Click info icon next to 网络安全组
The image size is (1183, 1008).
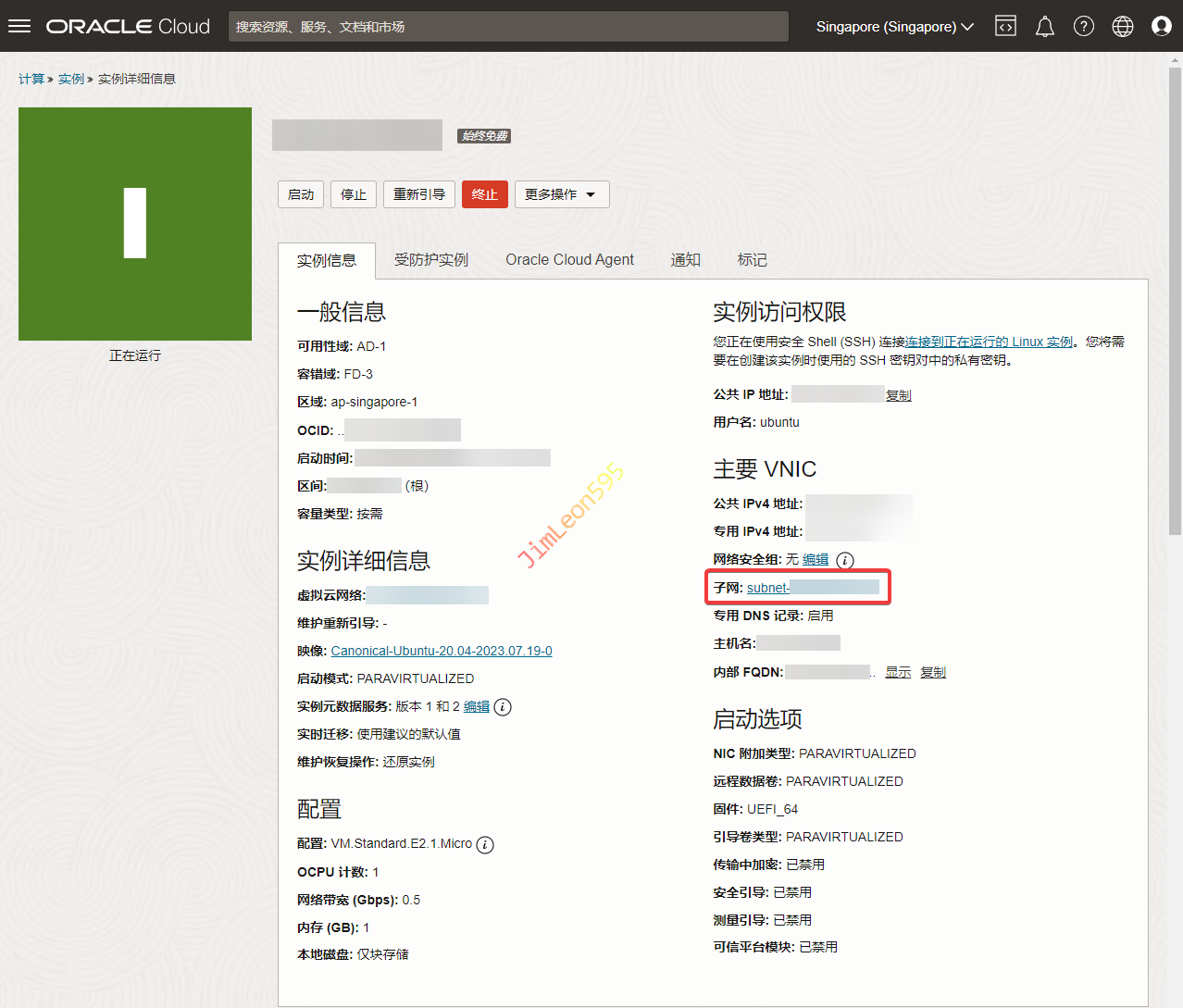pyautogui.click(x=845, y=560)
